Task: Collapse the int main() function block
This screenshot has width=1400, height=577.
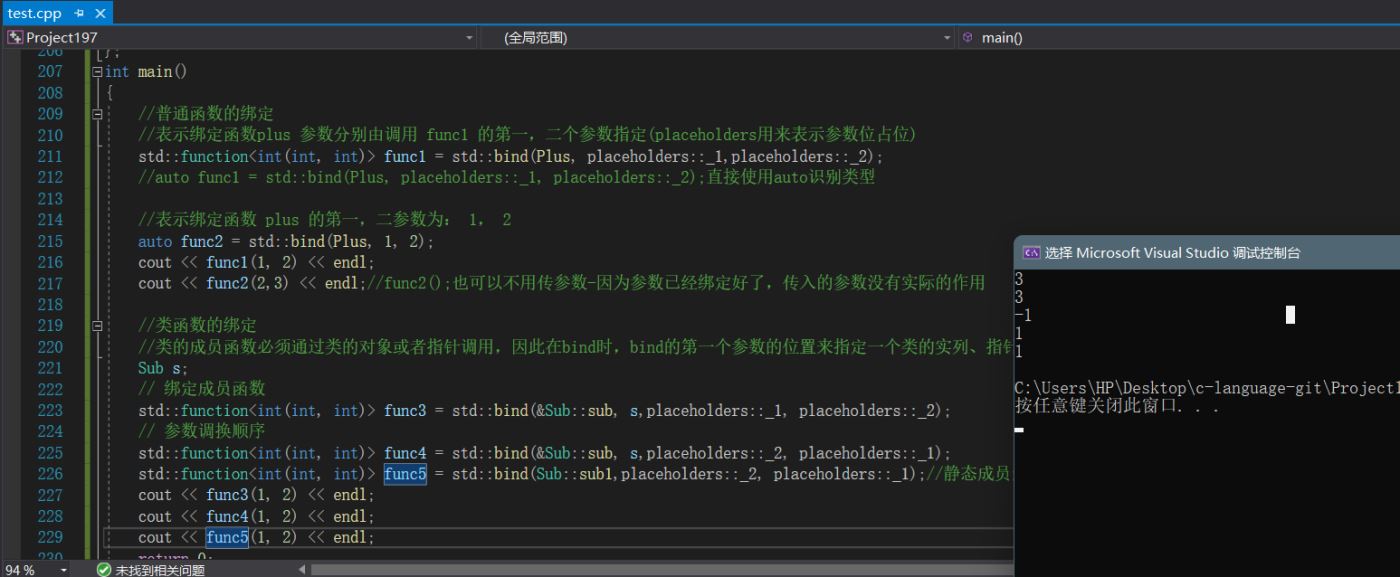Action: (97, 72)
